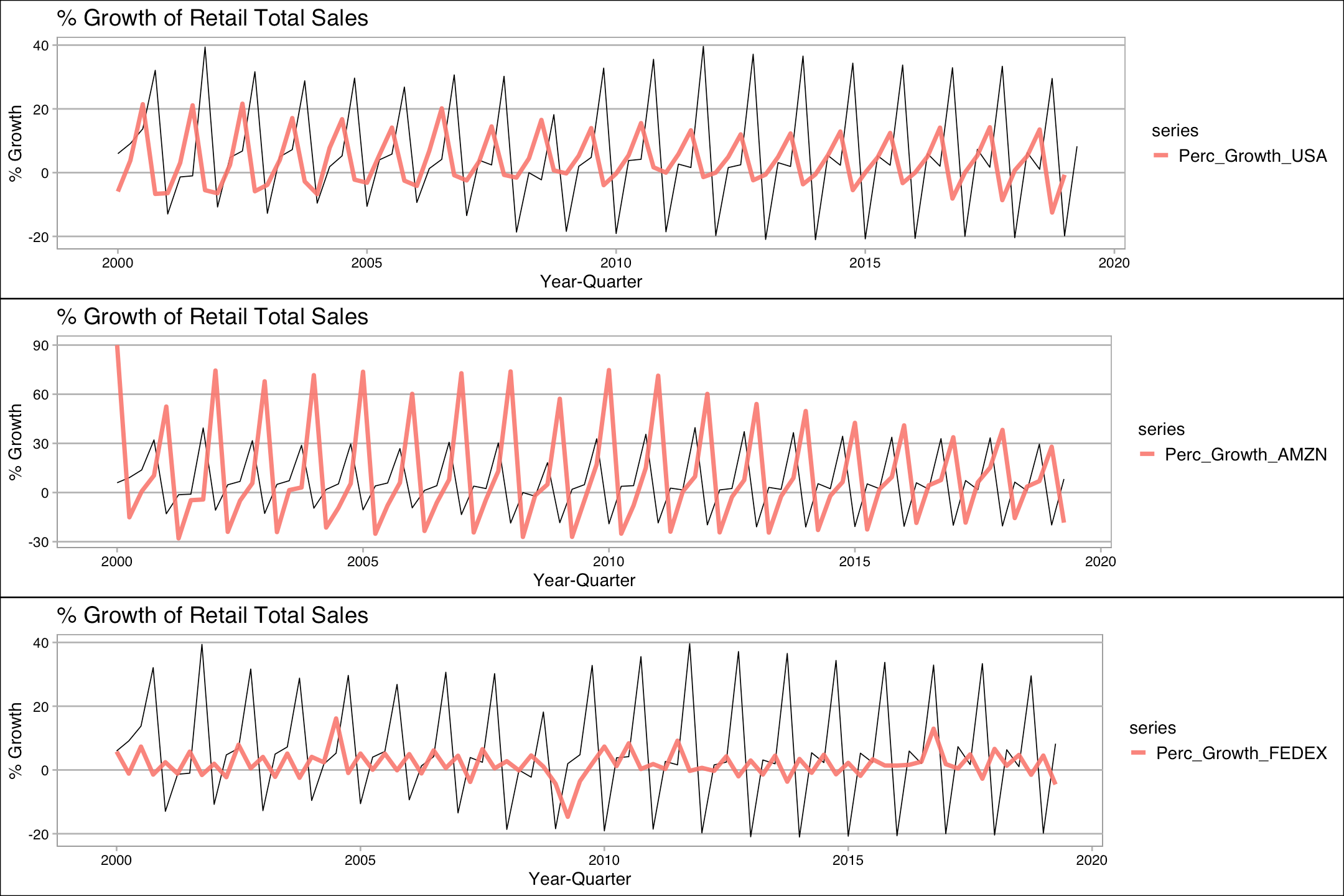Viewport: 1344px width, 896px height.
Task: Click the 'series' legend heading in FEDEX chart
Action: coord(1152,728)
